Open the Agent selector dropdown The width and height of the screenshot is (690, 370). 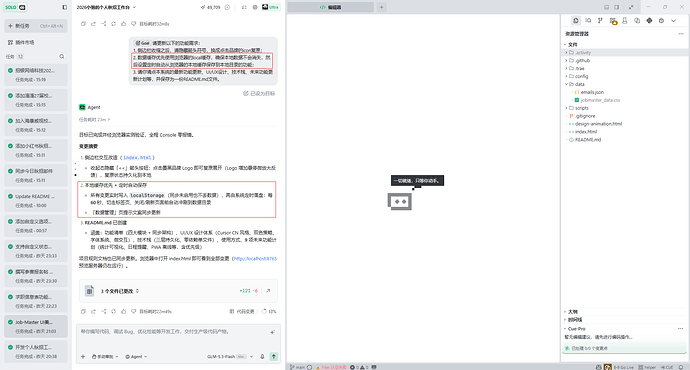point(136,357)
